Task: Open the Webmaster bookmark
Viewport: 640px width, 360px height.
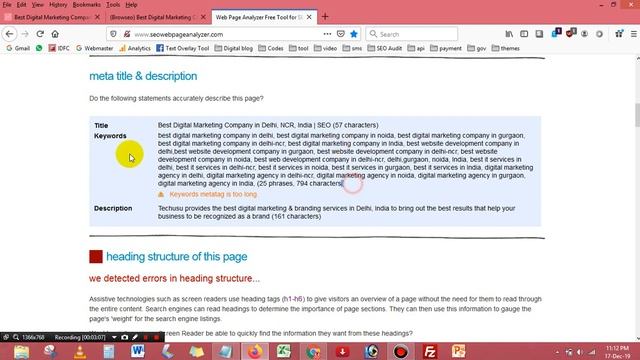Action: click(x=94, y=48)
